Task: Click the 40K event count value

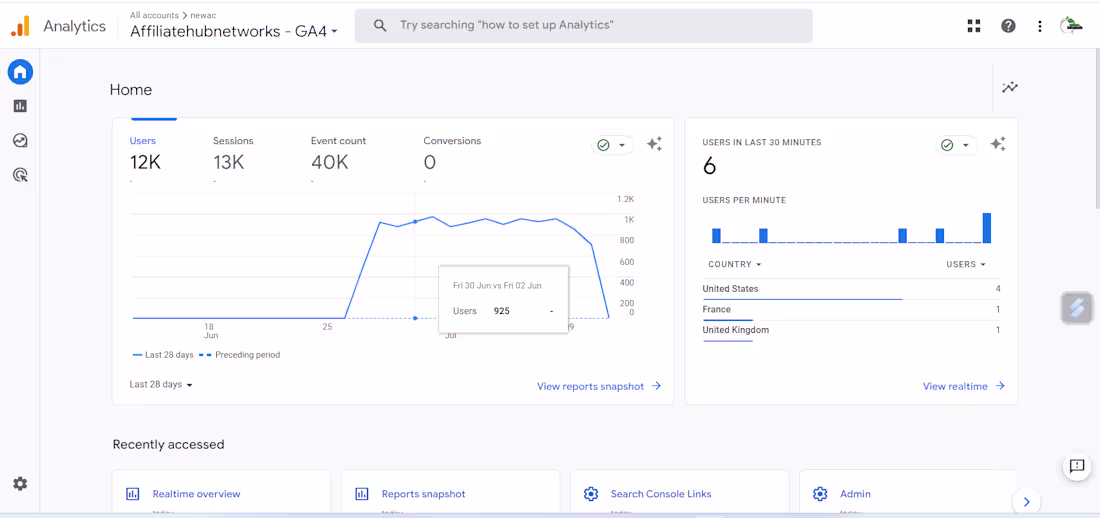Action: tap(330, 163)
